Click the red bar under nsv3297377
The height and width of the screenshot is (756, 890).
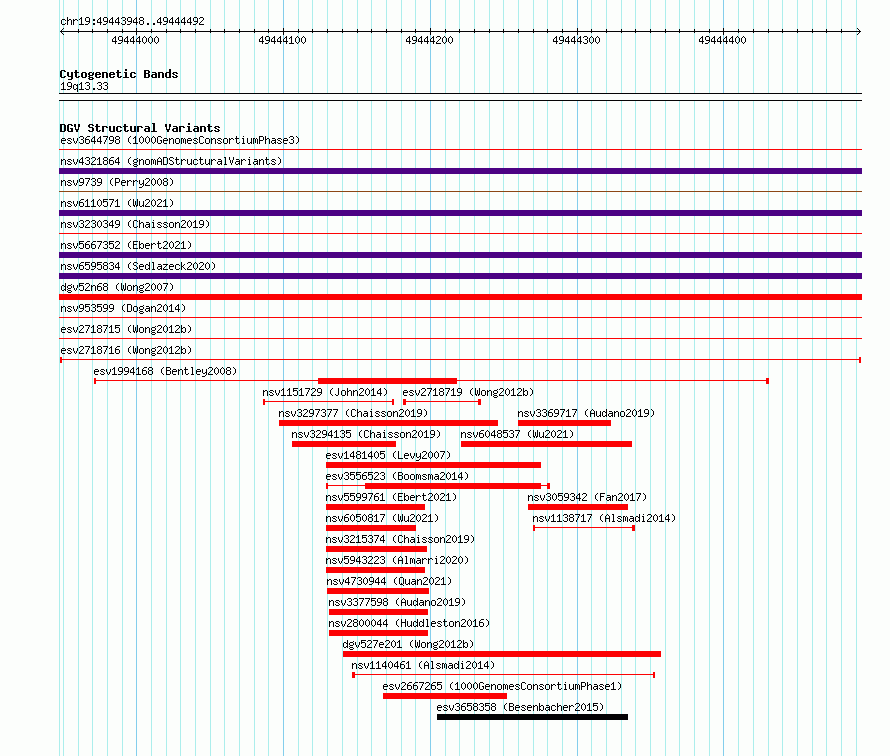(388, 423)
